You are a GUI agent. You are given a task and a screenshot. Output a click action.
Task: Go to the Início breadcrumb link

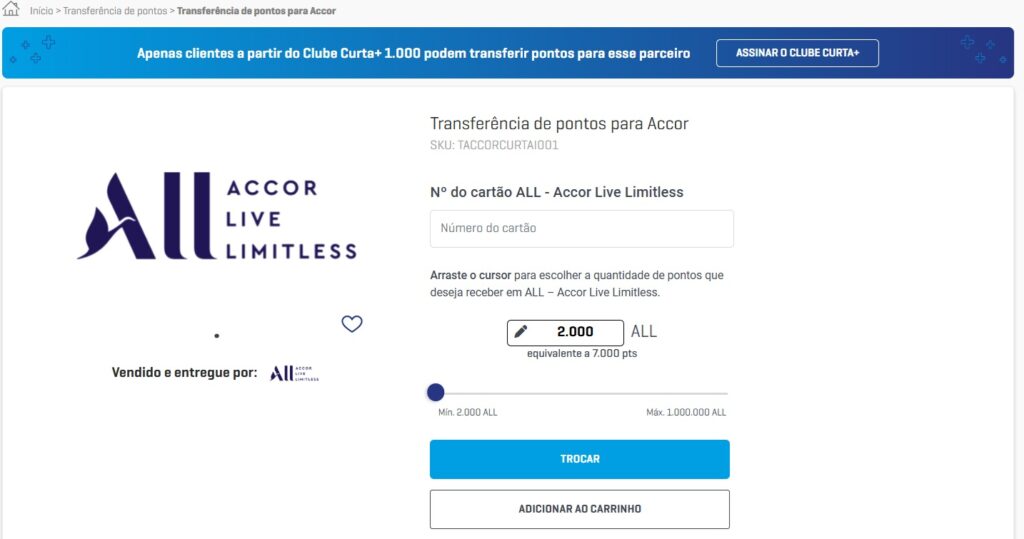pyautogui.click(x=41, y=11)
